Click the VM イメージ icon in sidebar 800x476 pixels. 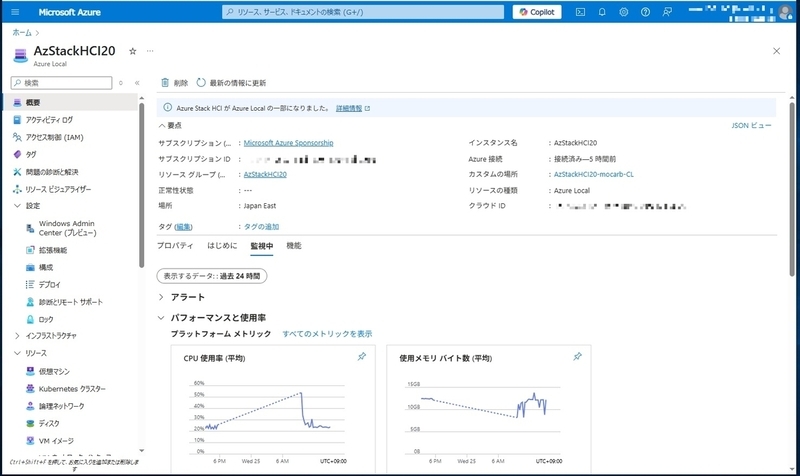(30, 441)
